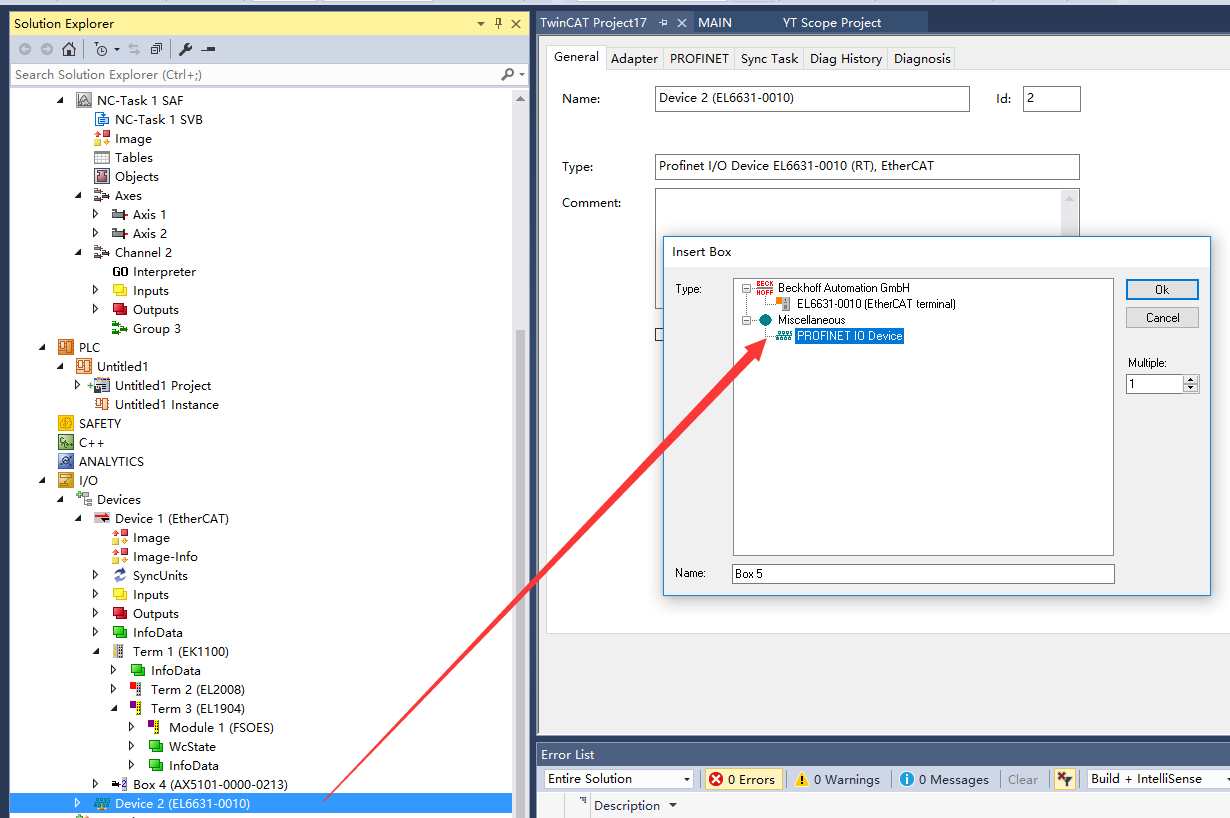Click the Name field containing Box 5

coord(922,574)
